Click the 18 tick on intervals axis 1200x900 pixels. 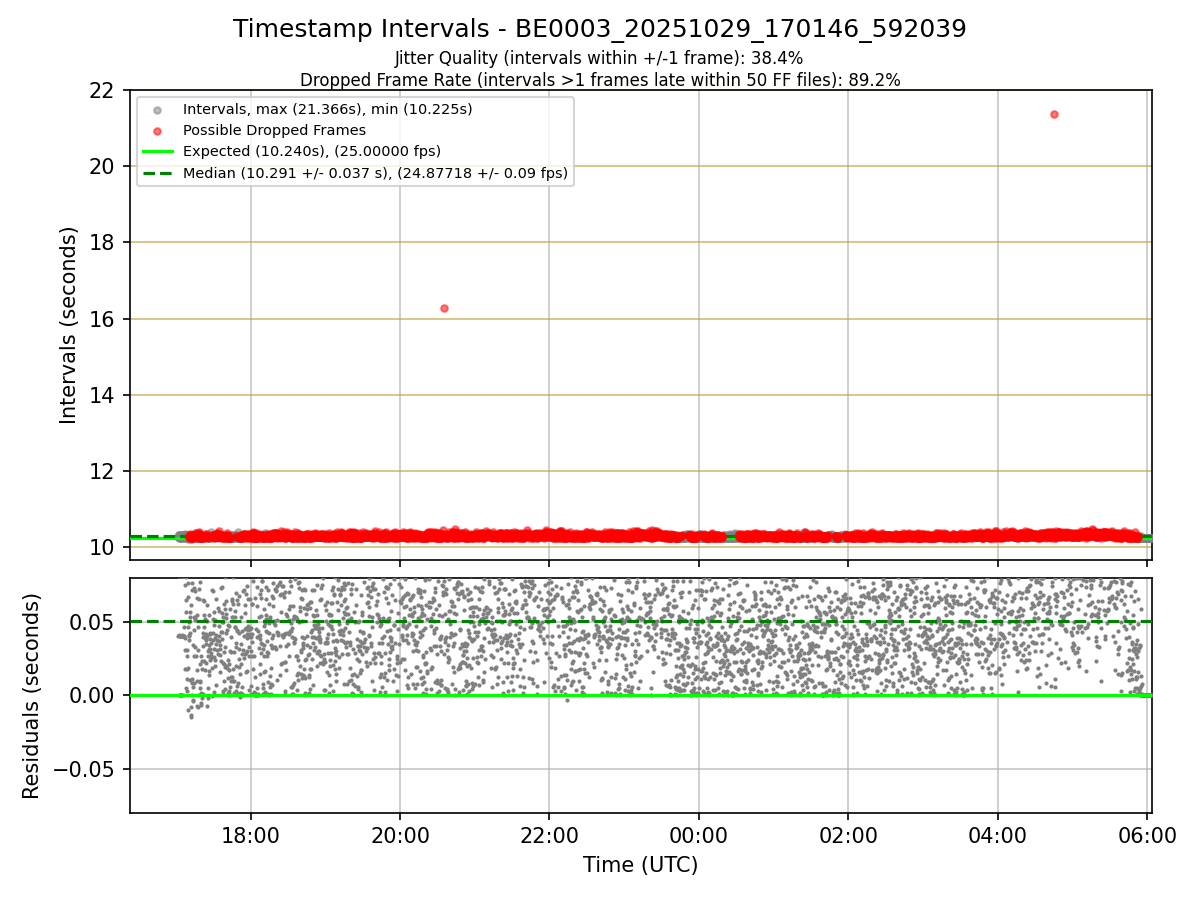(x=102, y=242)
